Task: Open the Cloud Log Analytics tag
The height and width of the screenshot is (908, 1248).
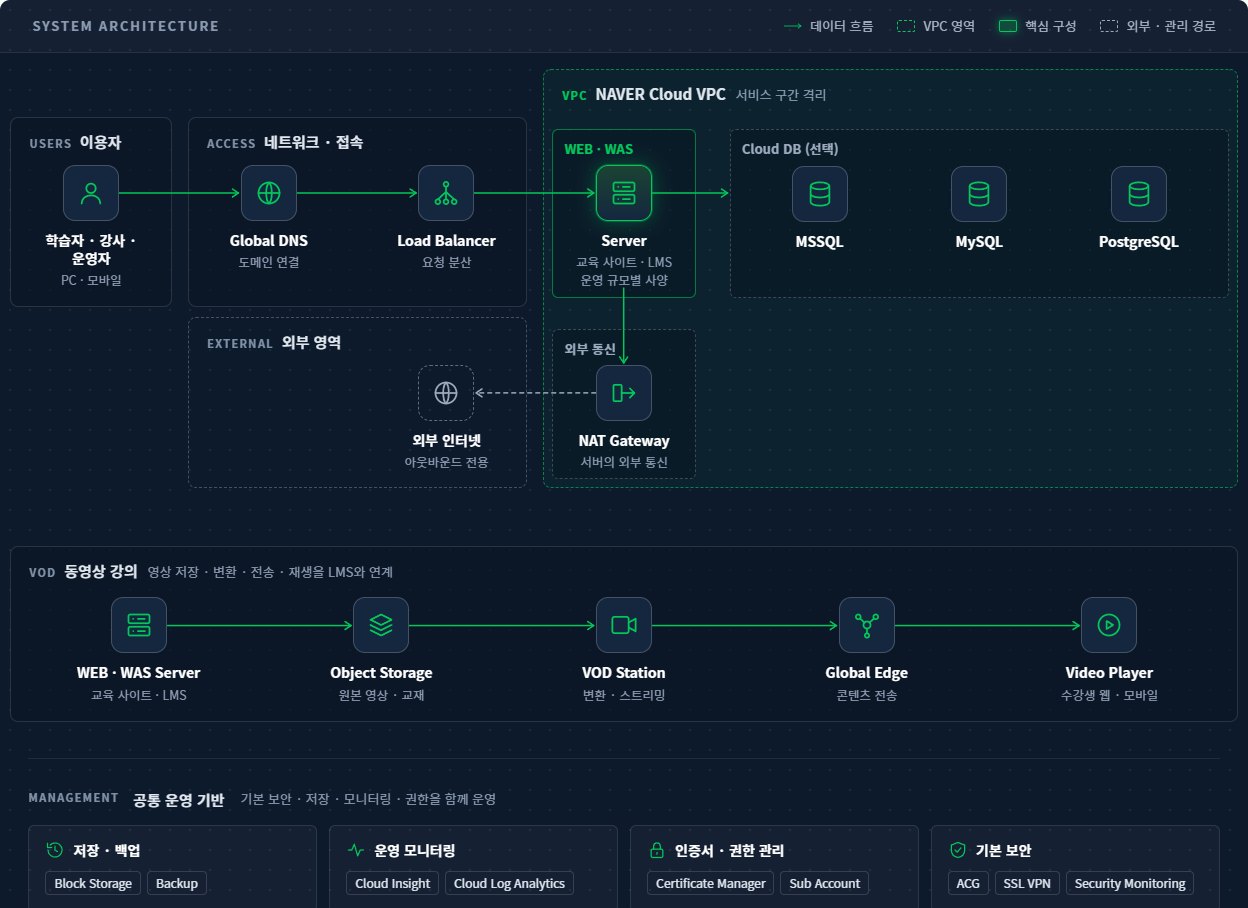Action: point(510,883)
